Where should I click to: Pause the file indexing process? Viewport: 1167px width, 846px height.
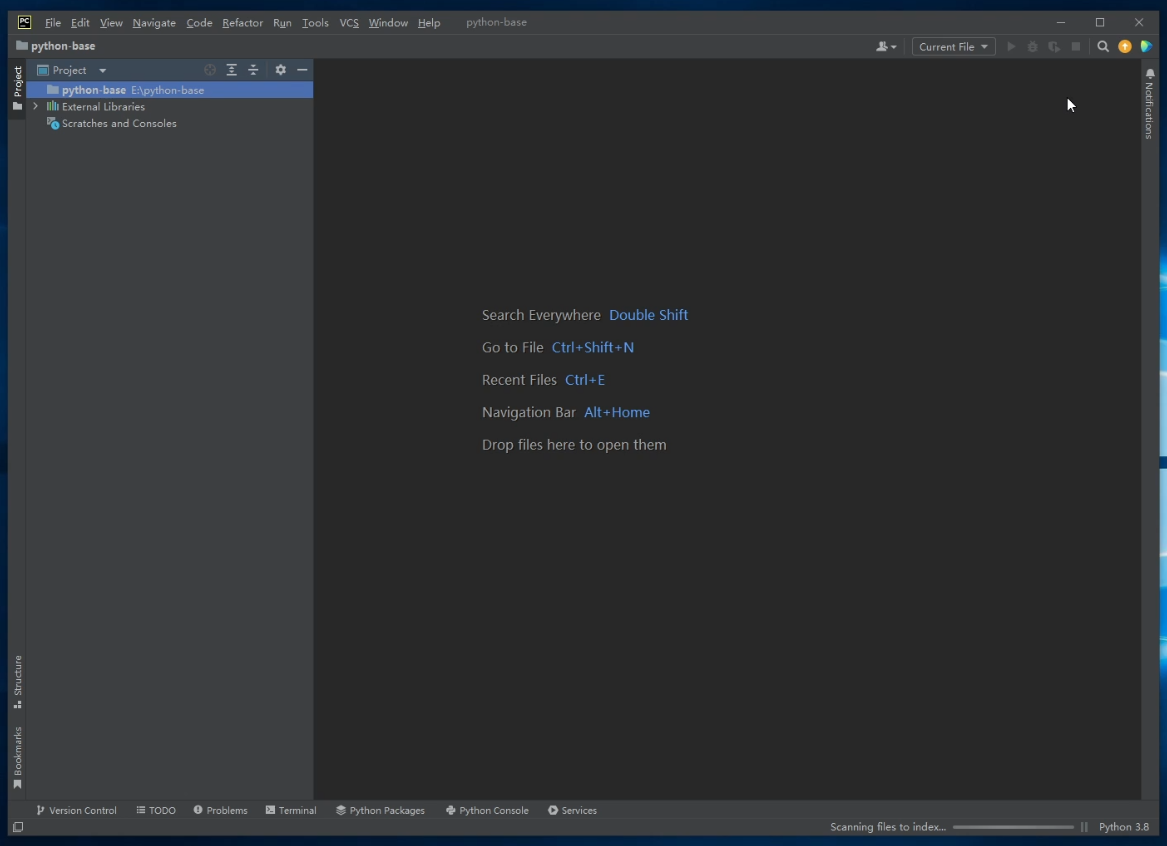tap(1083, 827)
